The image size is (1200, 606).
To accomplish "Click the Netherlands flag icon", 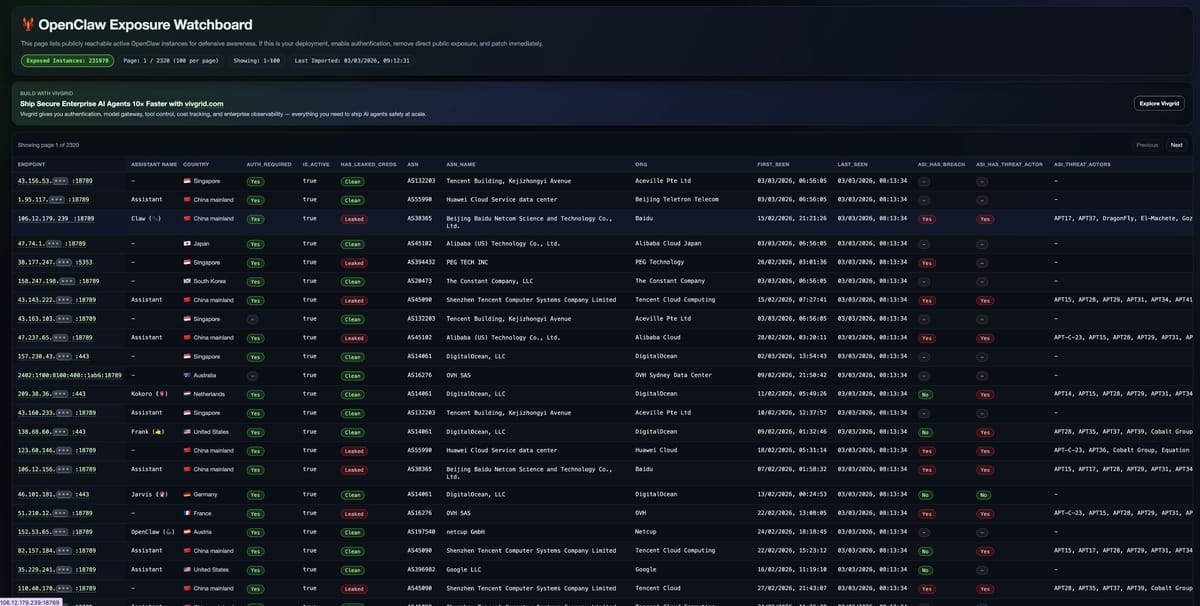I will click(188, 394).
